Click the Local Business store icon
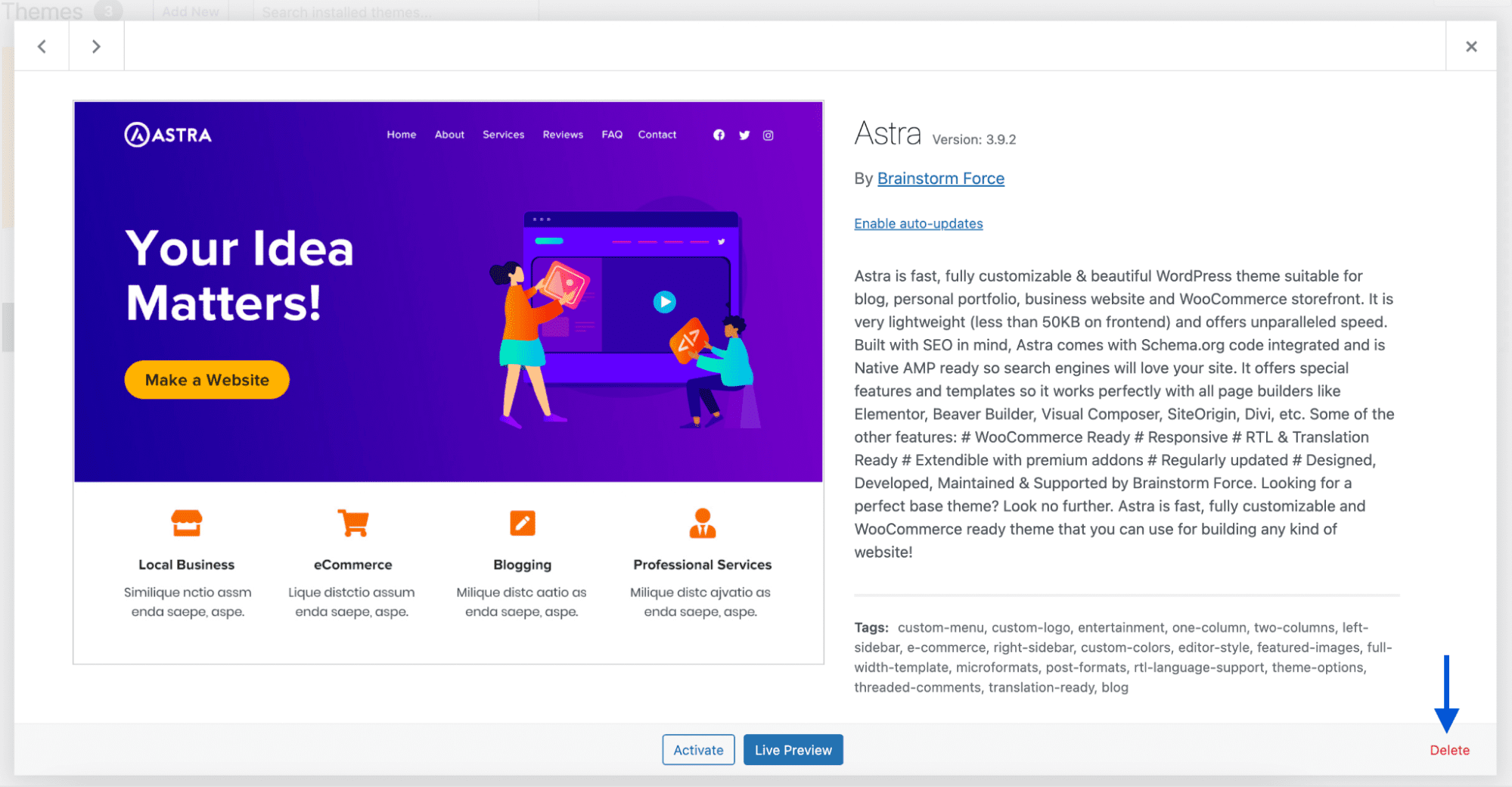Viewport: 1512px width, 787px height. coord(187,523)
